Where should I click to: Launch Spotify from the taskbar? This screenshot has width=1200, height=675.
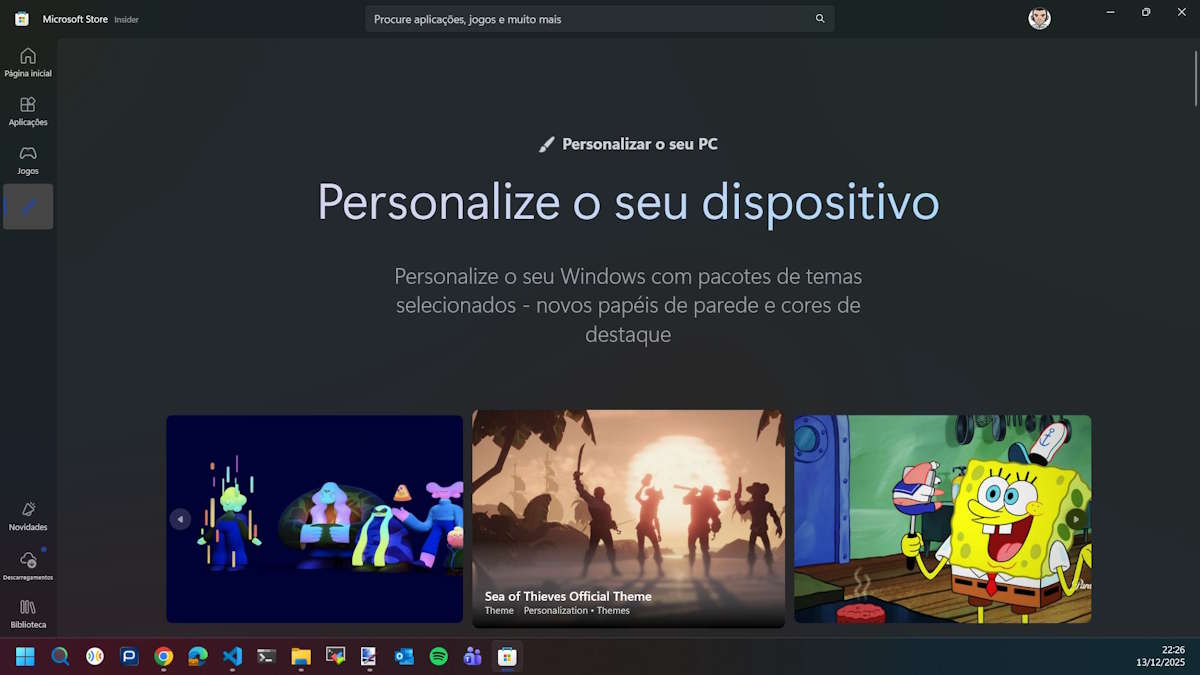(x=438, y=657)
